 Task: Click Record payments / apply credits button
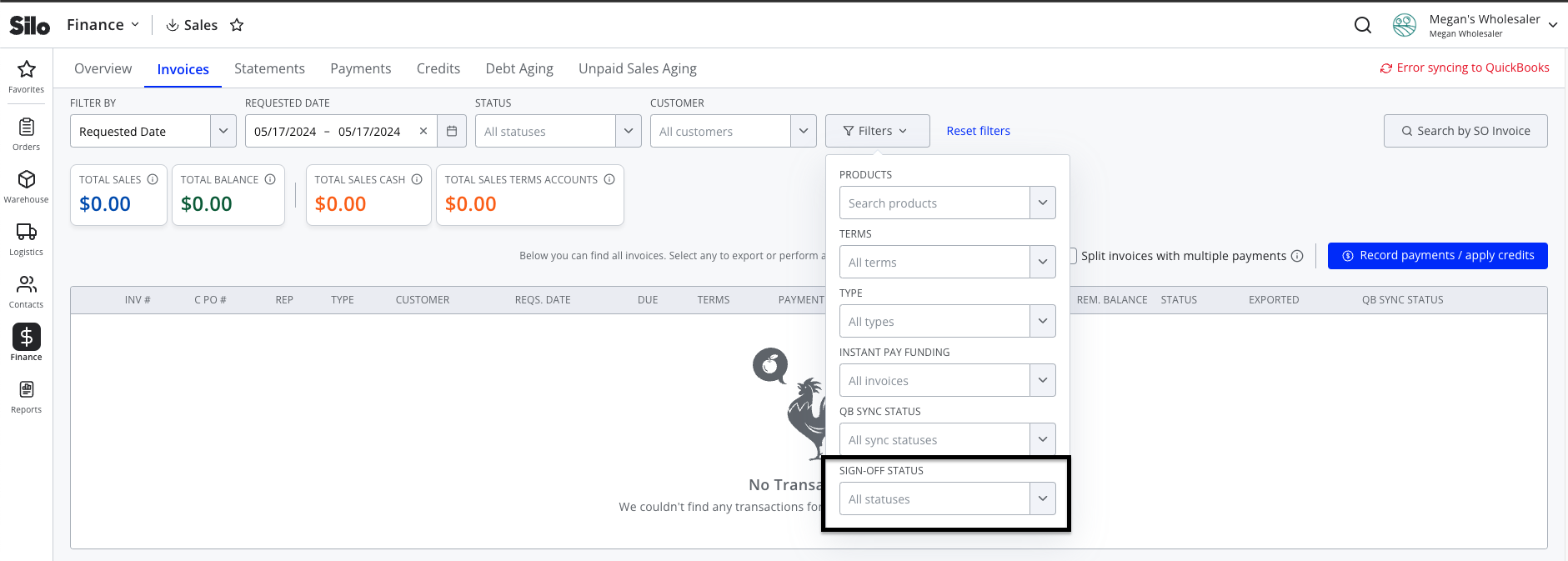point(1438,256)
